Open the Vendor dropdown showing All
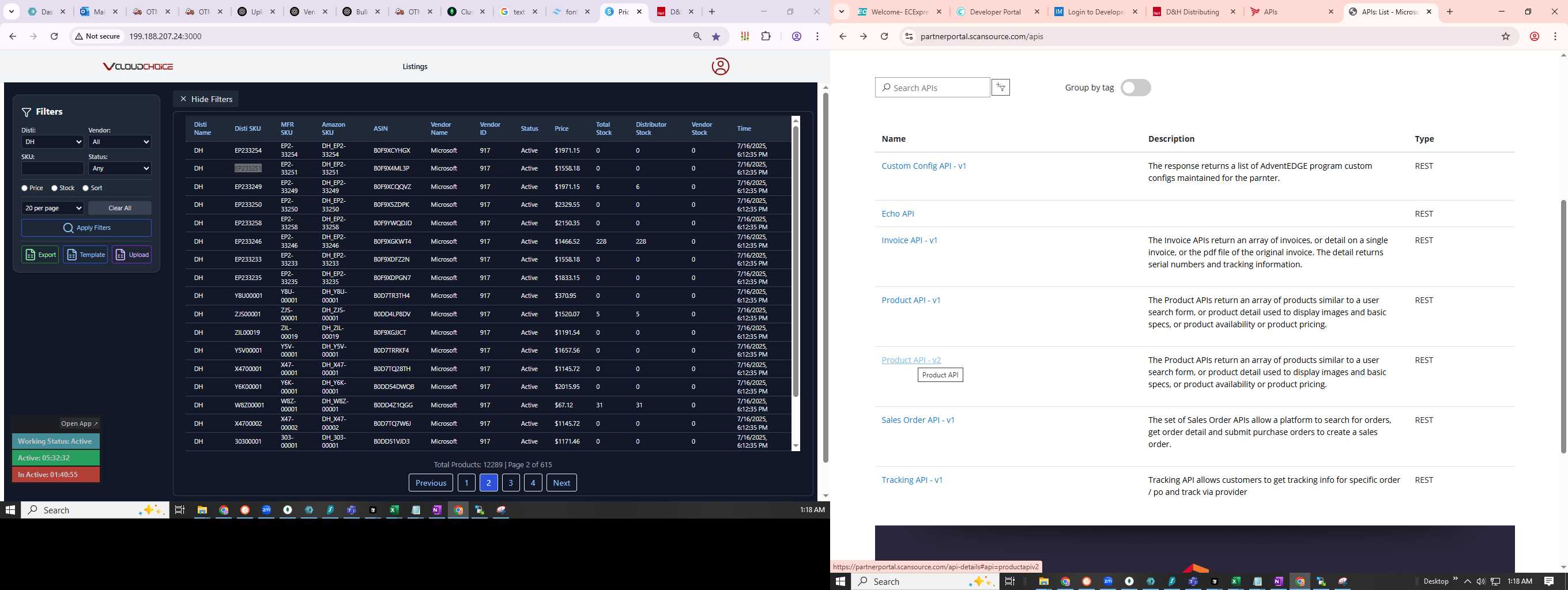The height and width of the screenshot is (590, 1568). click(120, 142)
